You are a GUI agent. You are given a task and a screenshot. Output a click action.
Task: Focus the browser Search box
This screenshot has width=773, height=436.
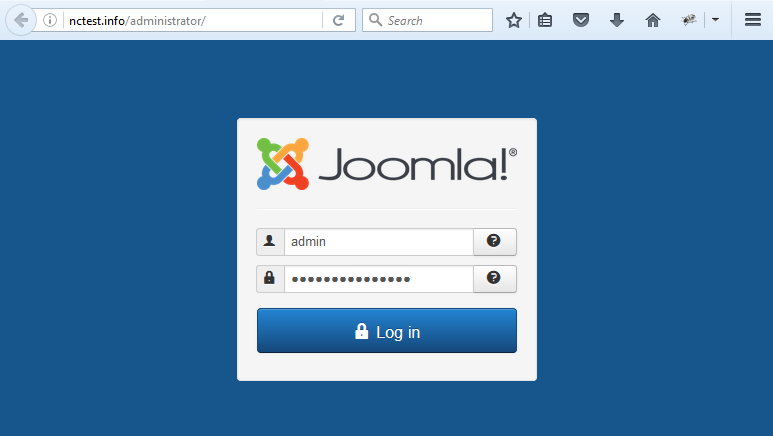click(x=427, y=20)
